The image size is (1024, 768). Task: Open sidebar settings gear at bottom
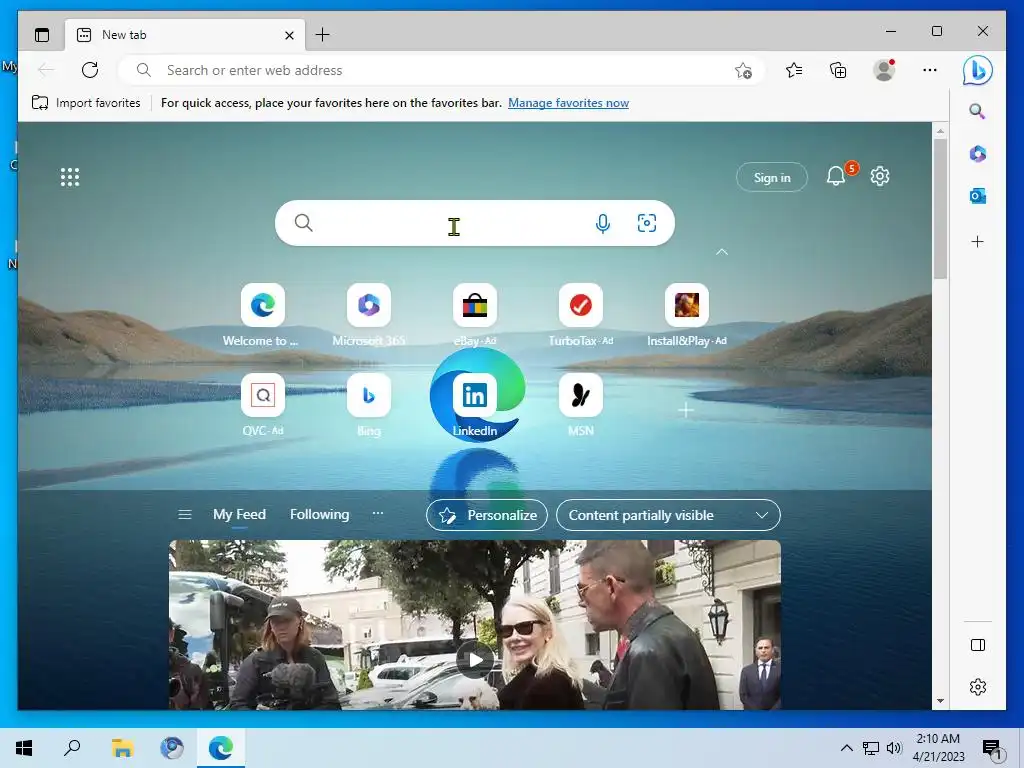coord(978,687)
